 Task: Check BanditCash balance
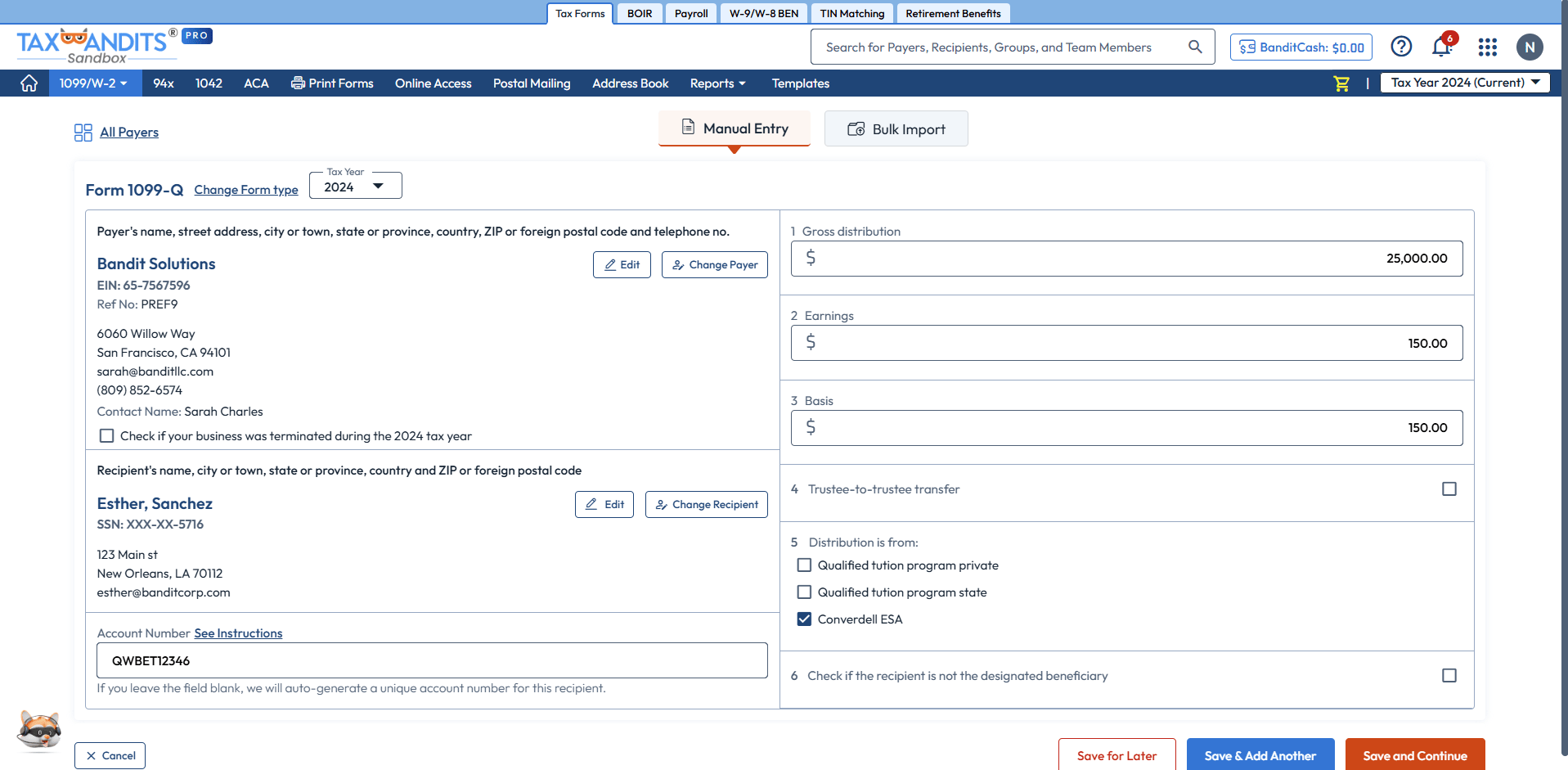pyautogui.click(x=1301, y=47)
